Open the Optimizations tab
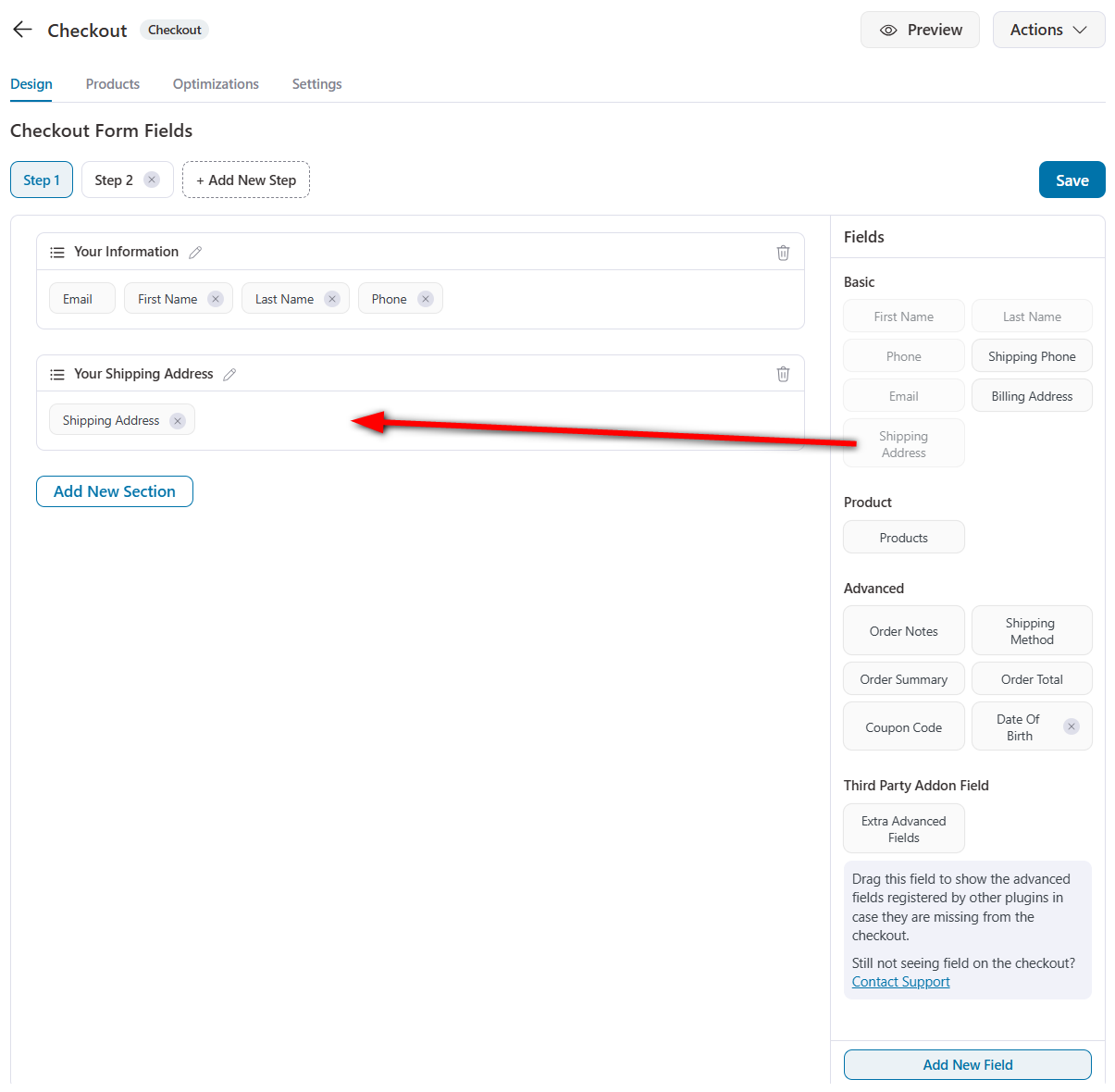 (x=216, y=84)
